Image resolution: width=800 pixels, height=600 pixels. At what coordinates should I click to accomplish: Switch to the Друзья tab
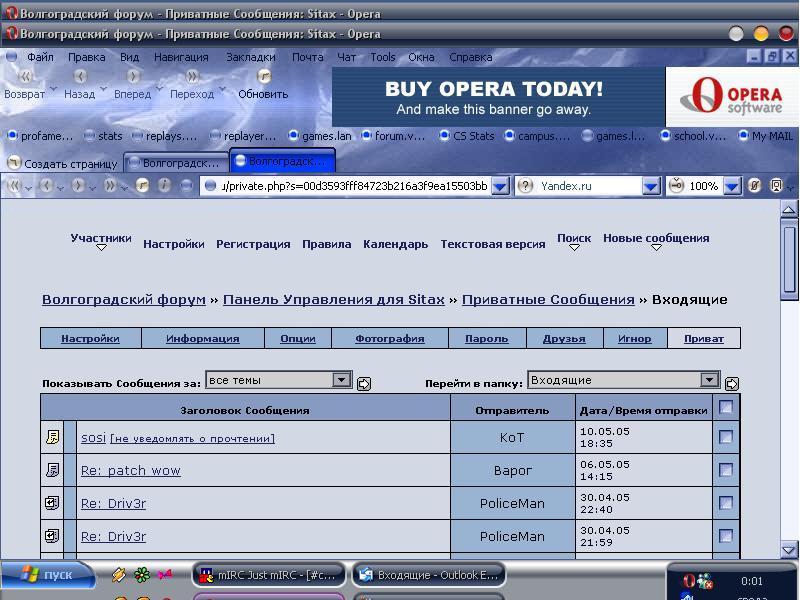click(x=564, y=338)
